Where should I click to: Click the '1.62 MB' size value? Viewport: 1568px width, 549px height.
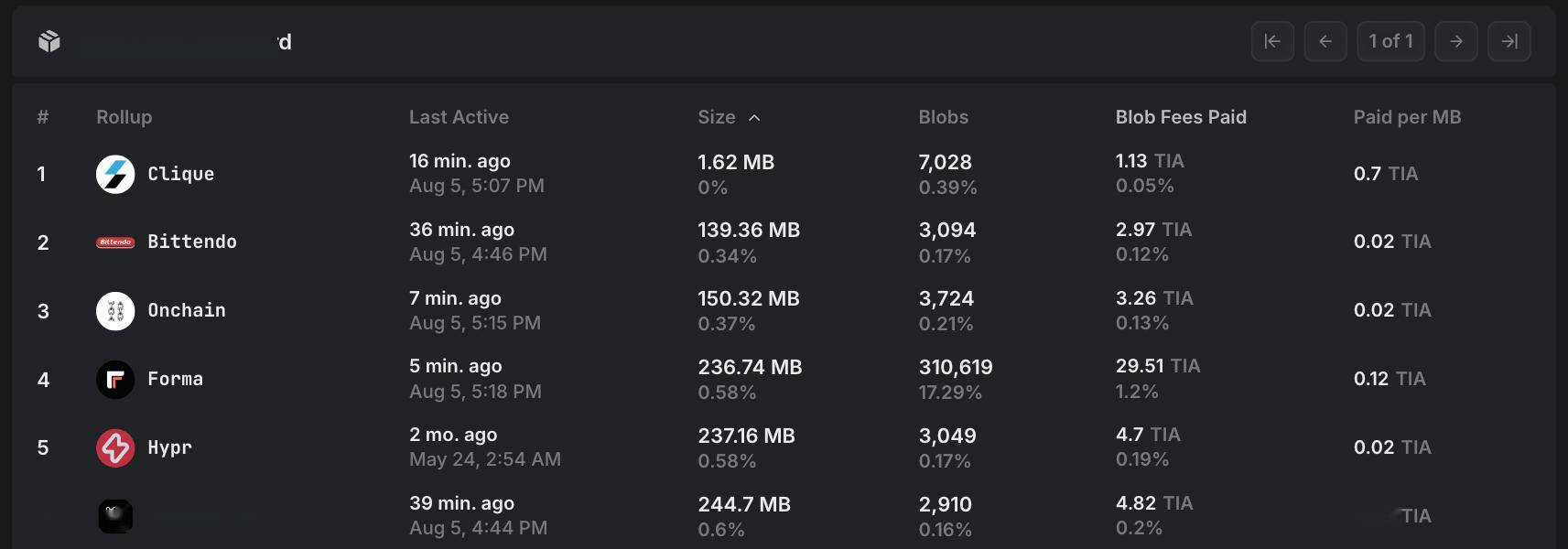[x=736, y=162]
